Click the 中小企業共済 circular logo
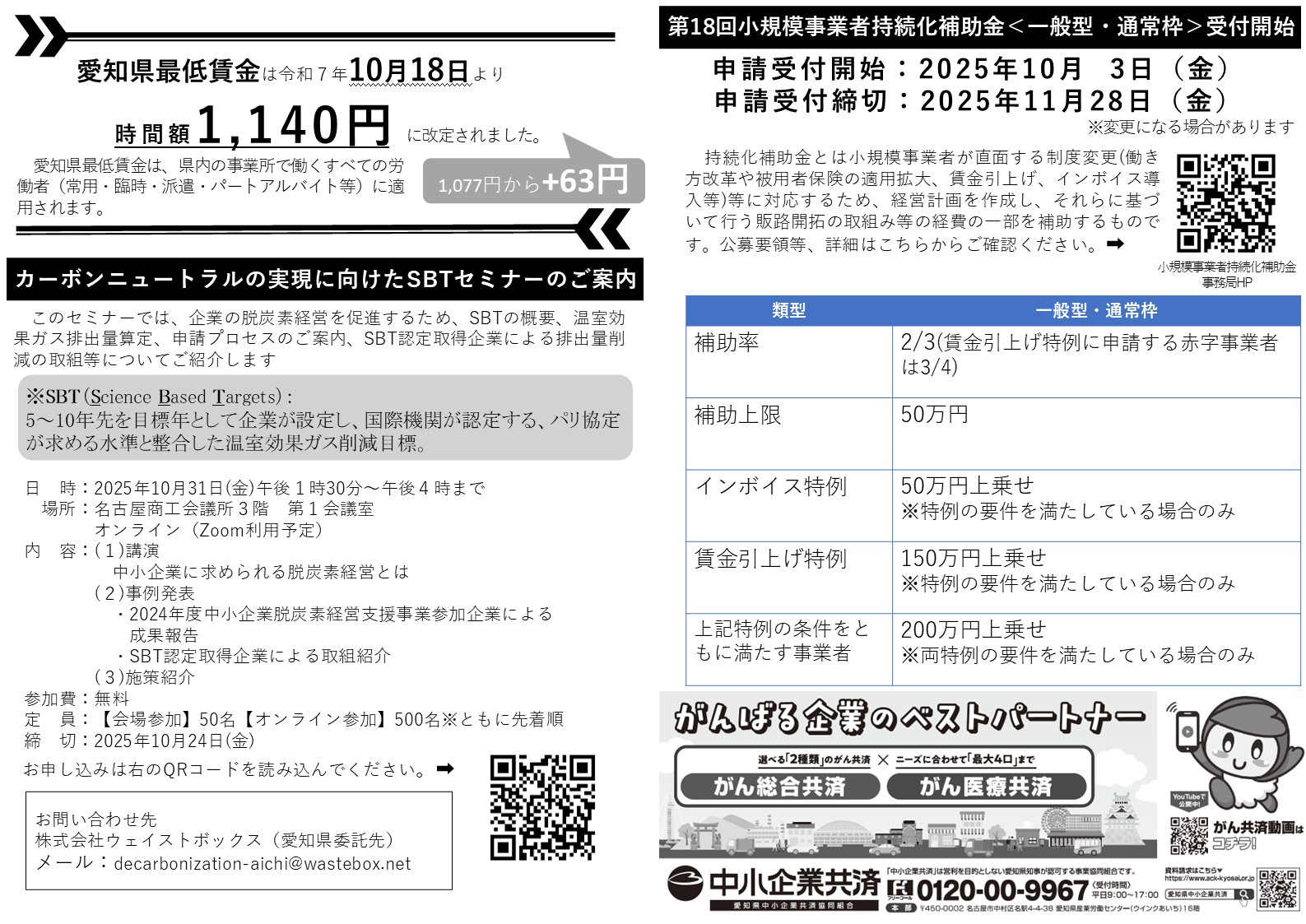Image resolution: width=1306 pixels, height=924 pixels. click(x=685, y=884)
